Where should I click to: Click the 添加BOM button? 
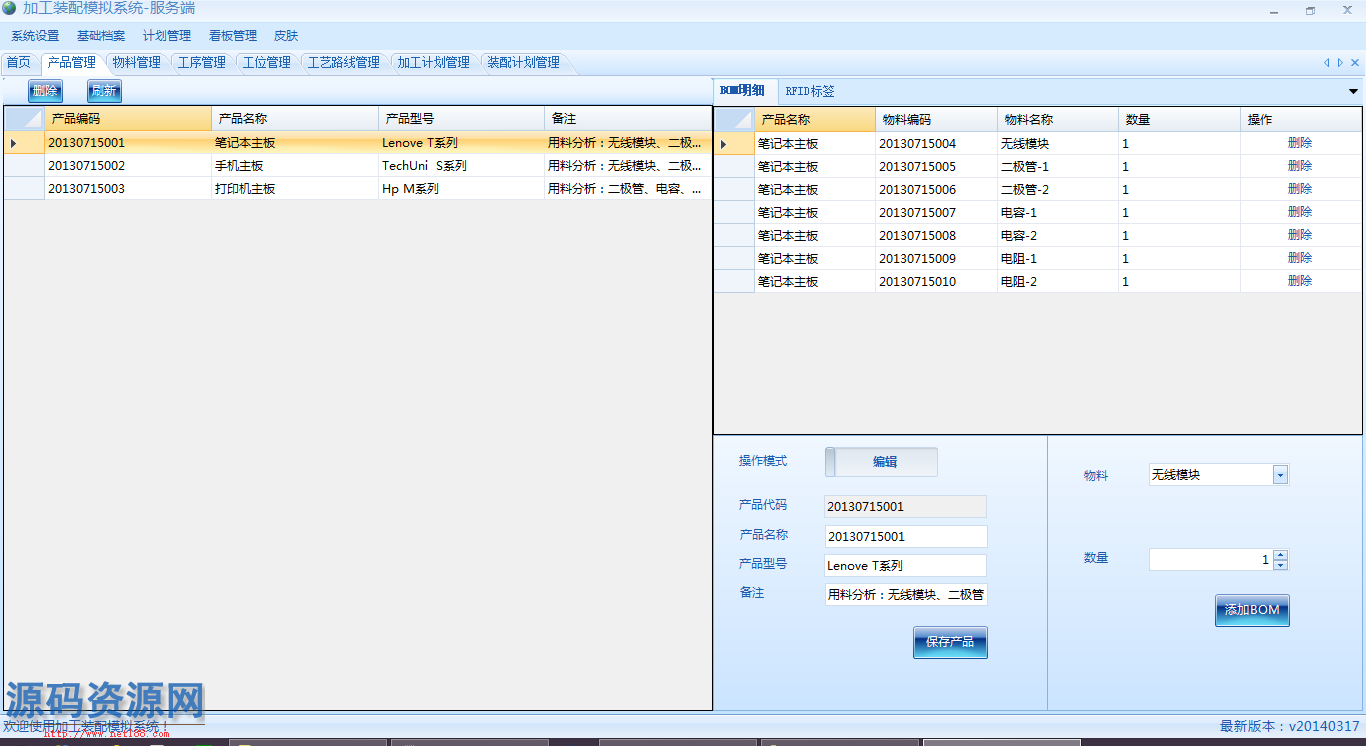tap(1252, 610)
